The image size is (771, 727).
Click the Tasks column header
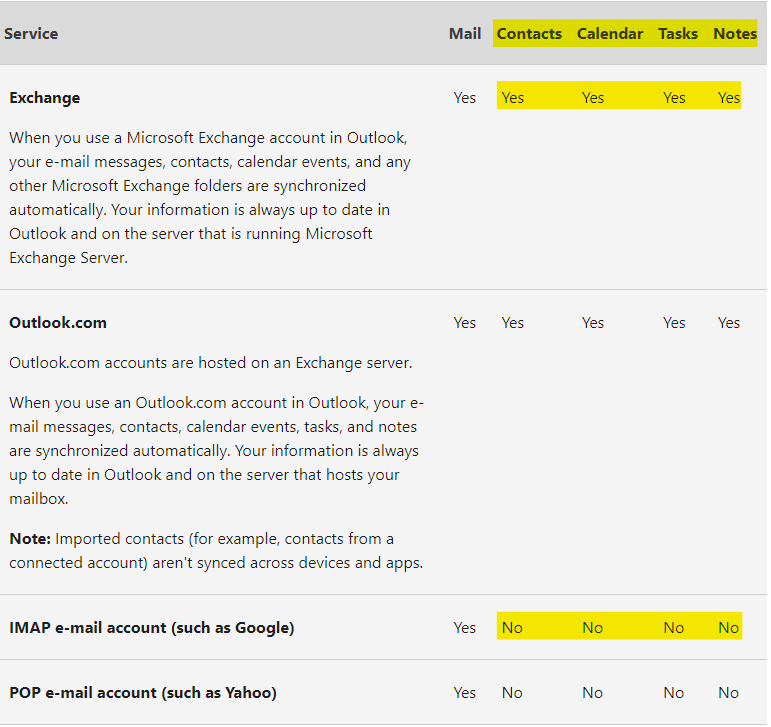tap(678, 33)
